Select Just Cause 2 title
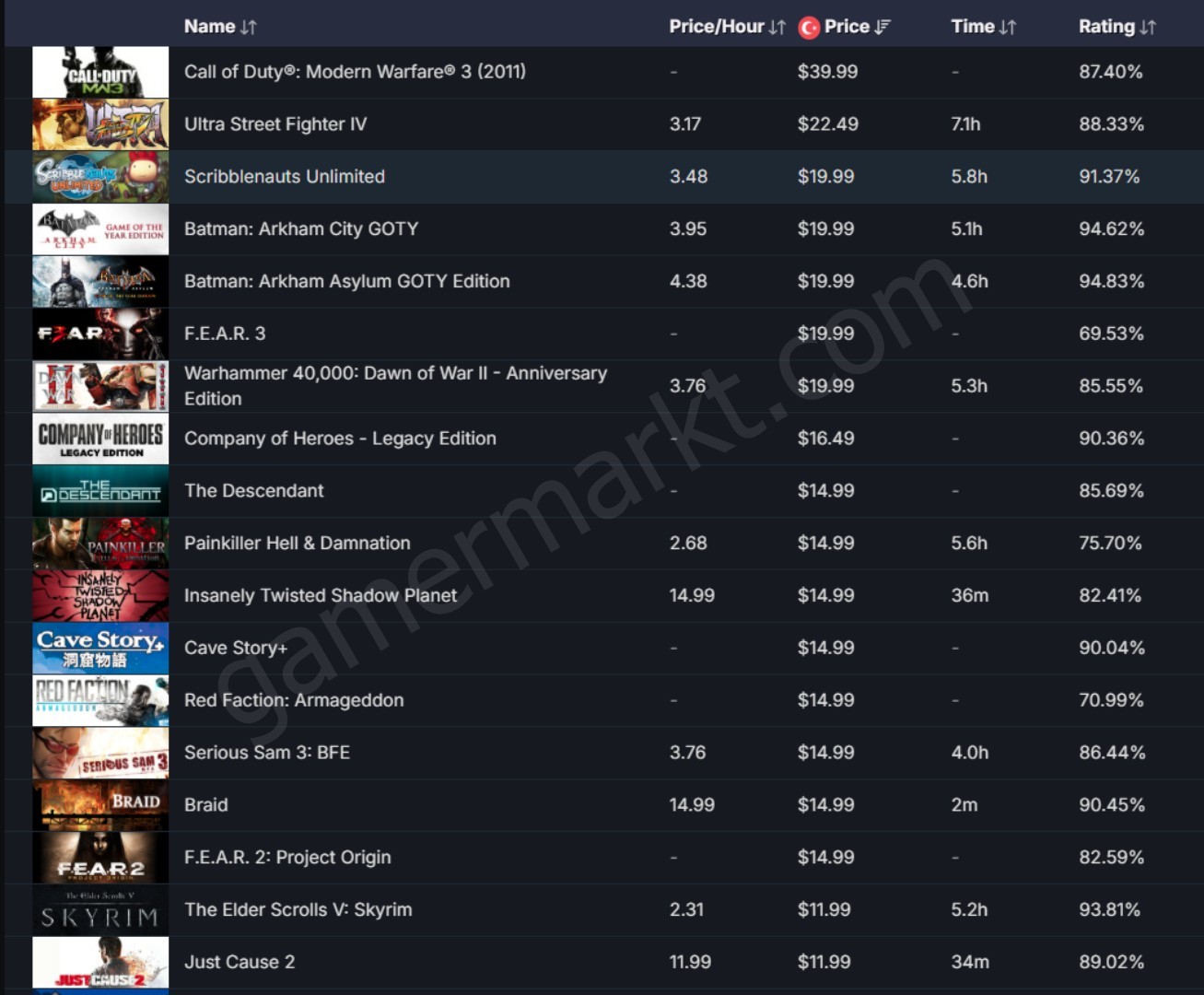 coord(240,963)
